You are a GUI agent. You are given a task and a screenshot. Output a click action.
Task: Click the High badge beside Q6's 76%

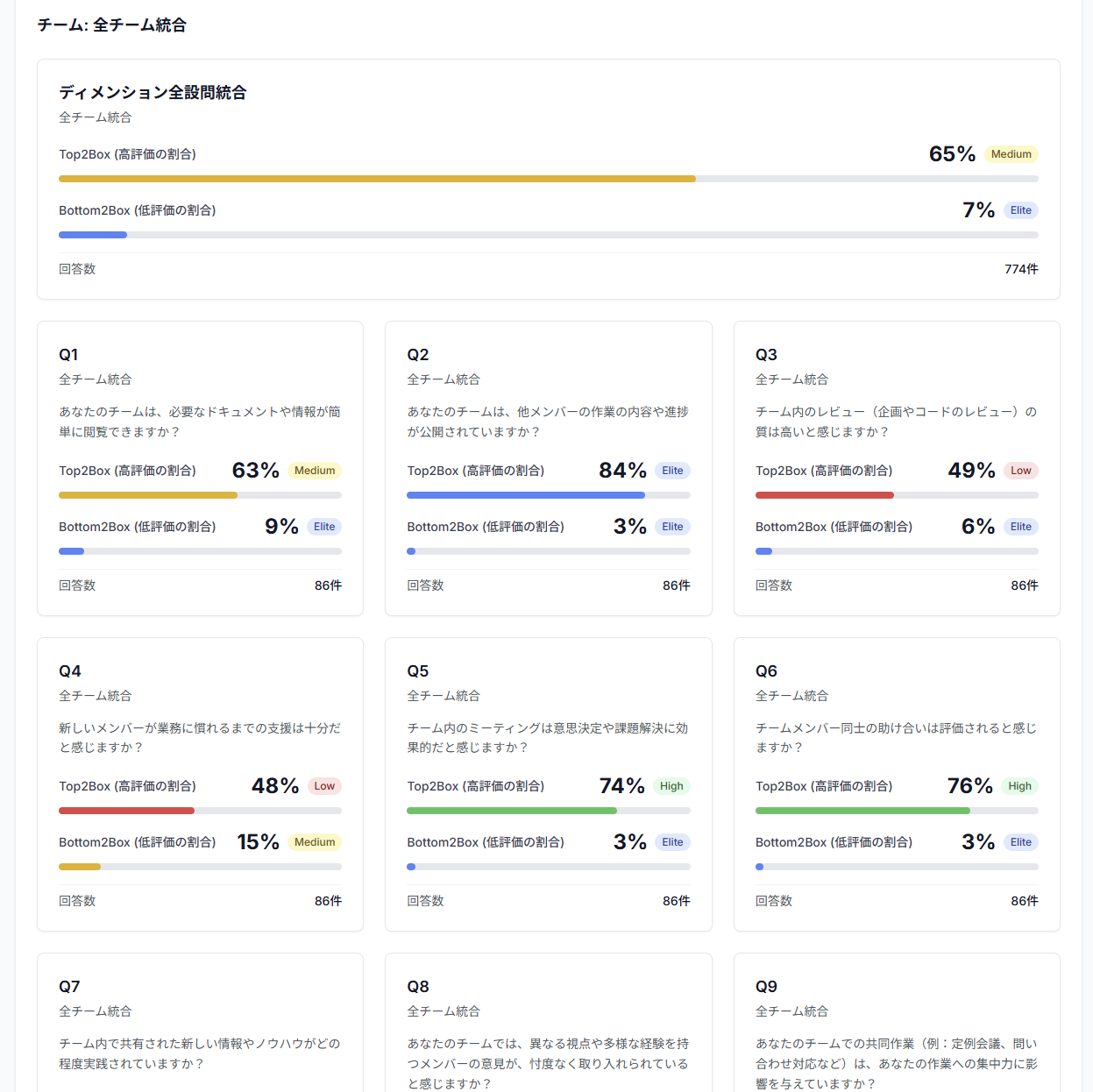[x=1019, y=786]
